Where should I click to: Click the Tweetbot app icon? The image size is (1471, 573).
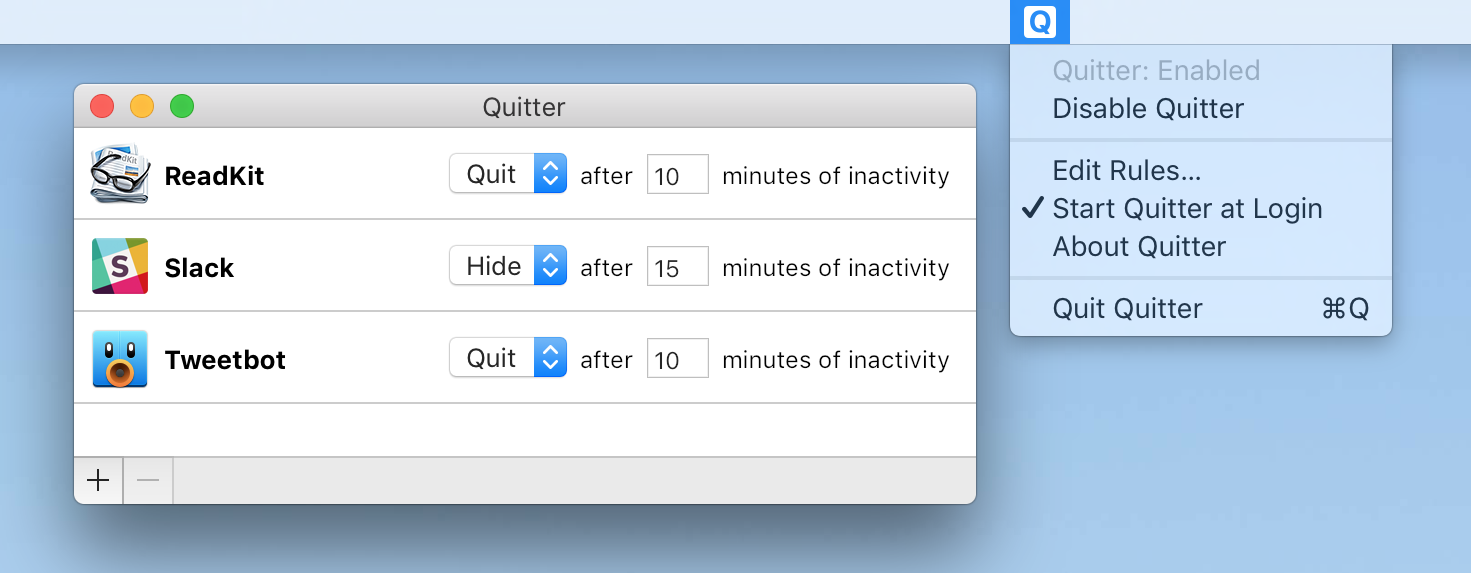(x=120, y=359)
